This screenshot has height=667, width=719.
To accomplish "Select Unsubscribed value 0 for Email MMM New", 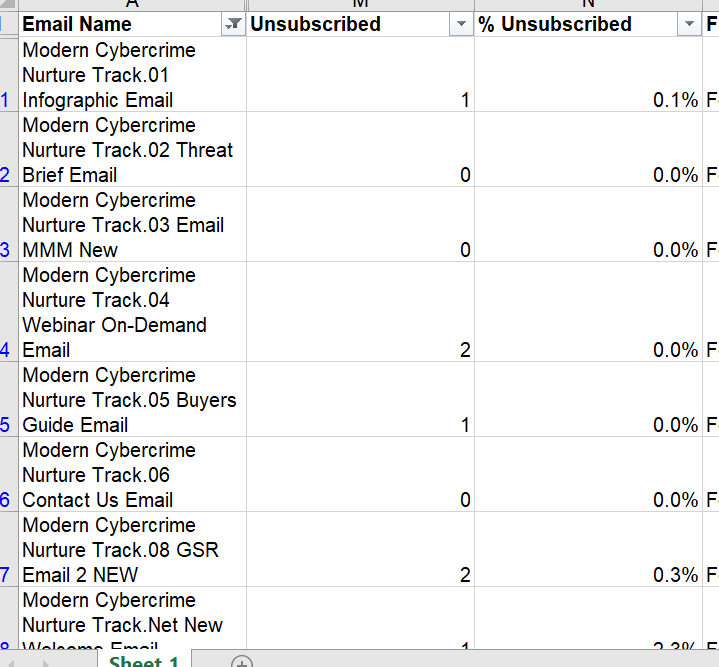I will pos(360,224).
